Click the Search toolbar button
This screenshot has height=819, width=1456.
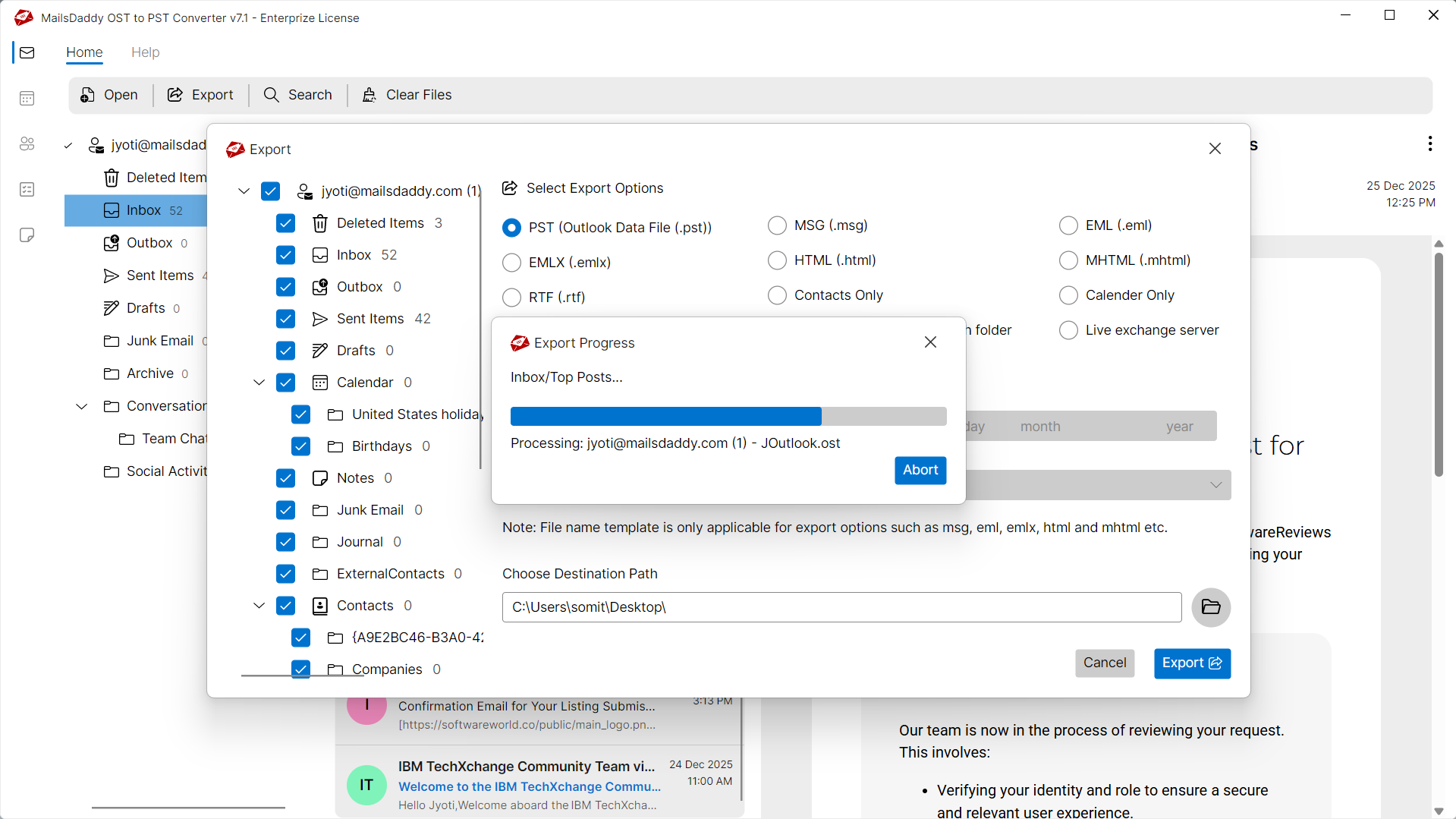point(298,95)
